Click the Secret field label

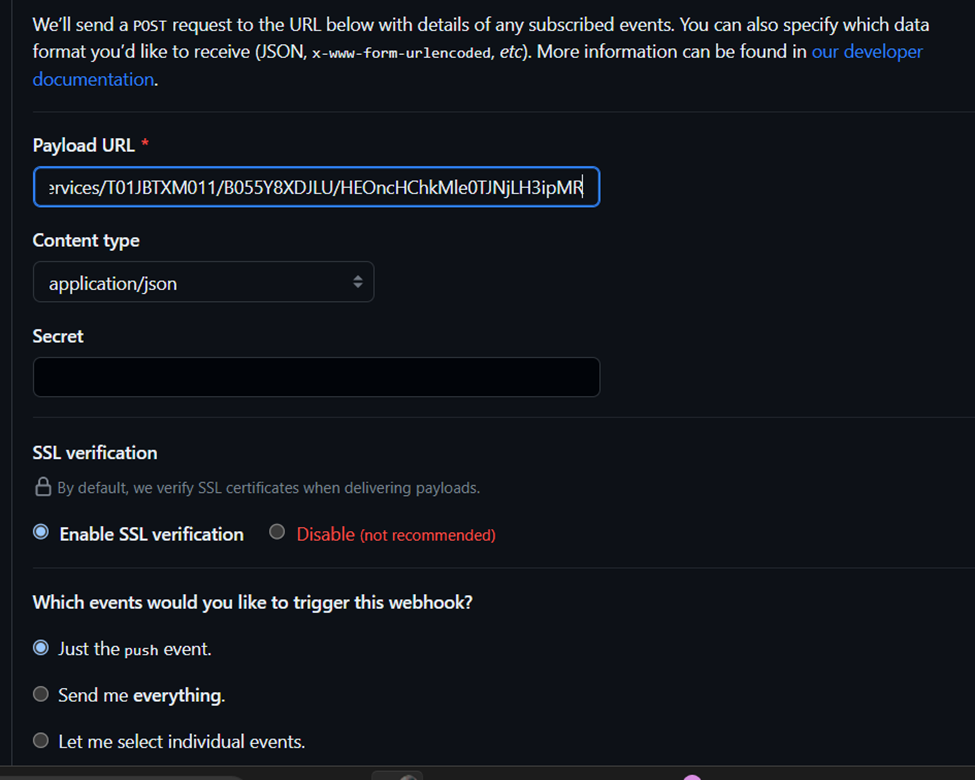(58, 337)
